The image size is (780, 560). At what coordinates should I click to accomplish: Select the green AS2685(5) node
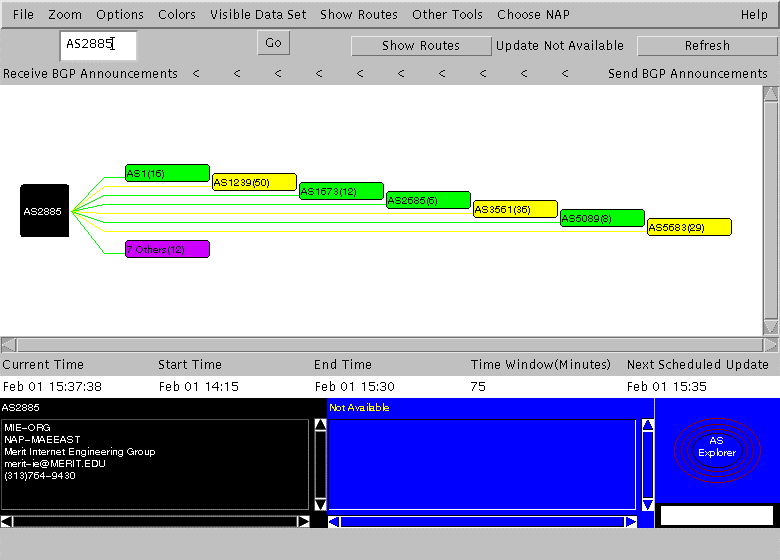click(x=428, y=200)
